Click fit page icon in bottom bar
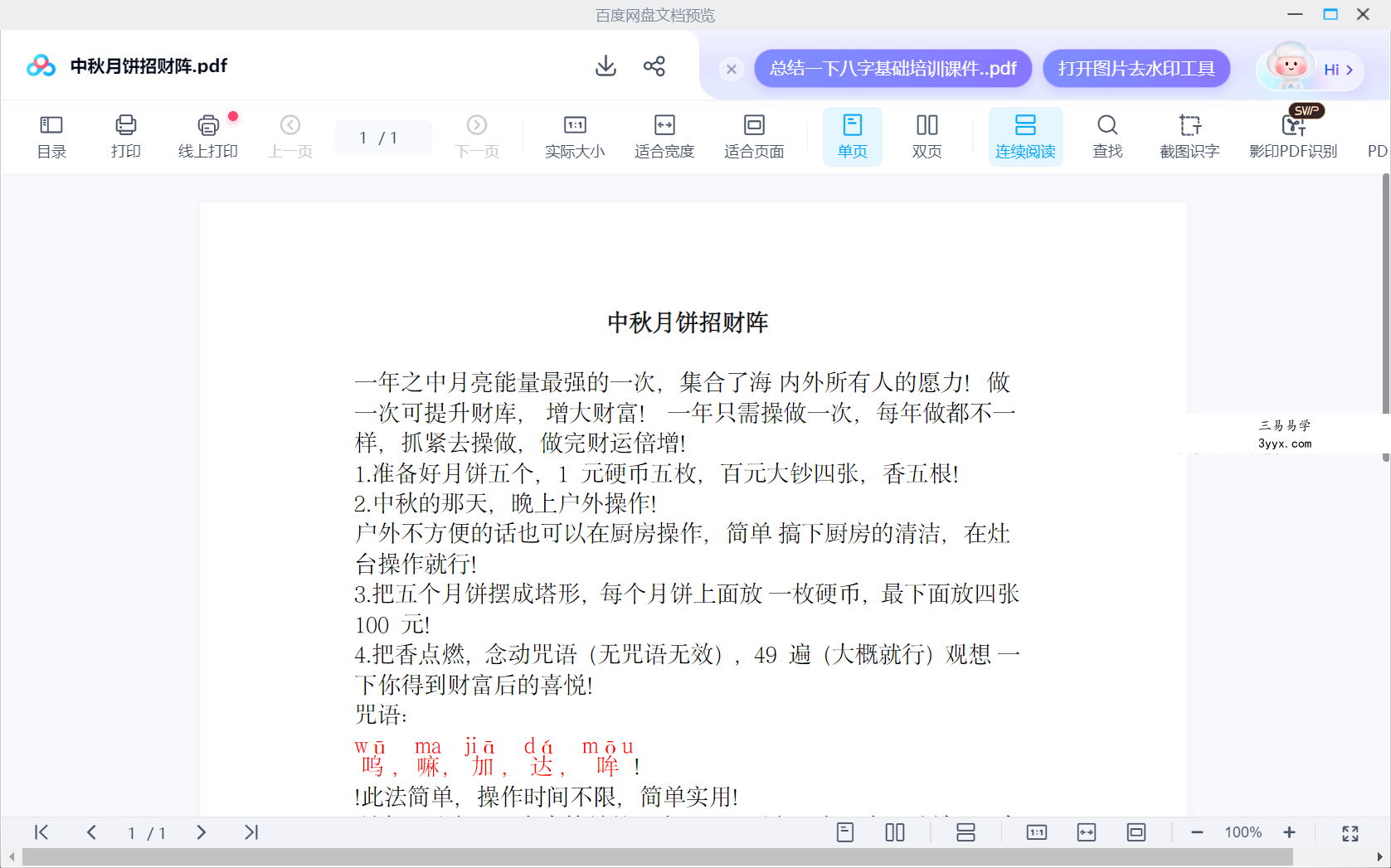The height and width of the screenshot is (868, 1391). click(1136, 832)
